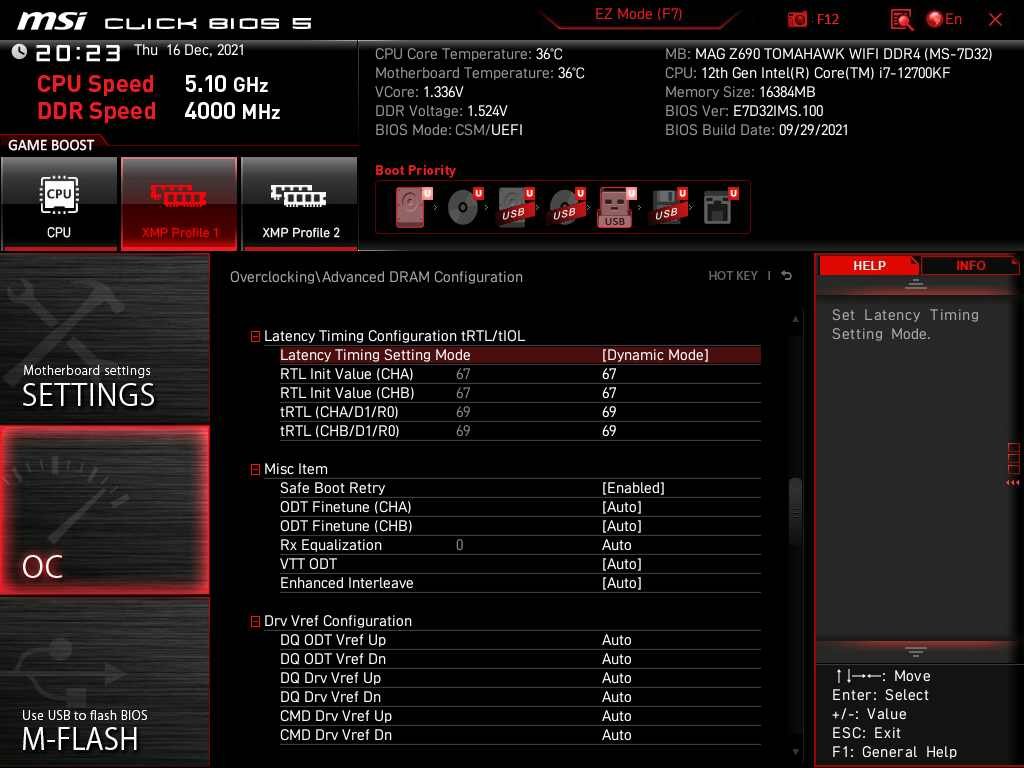Enable CPU Game Boost button
Screen dimensions: 1024x768
pos(59,204)
